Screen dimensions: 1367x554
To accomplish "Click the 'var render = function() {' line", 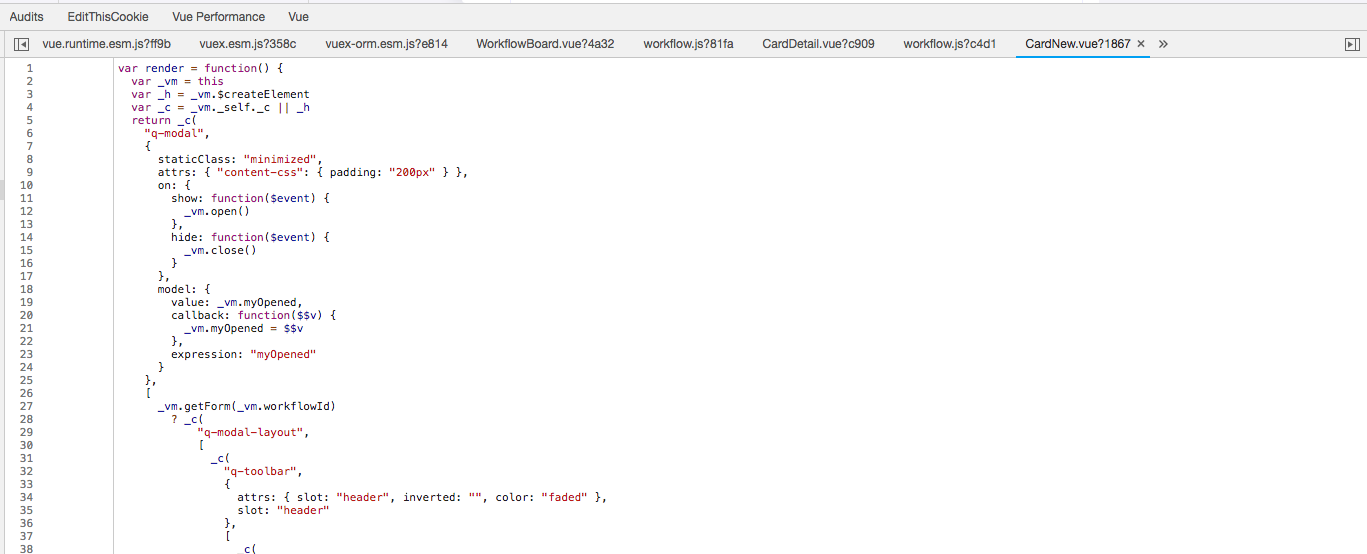I will 201,68.
